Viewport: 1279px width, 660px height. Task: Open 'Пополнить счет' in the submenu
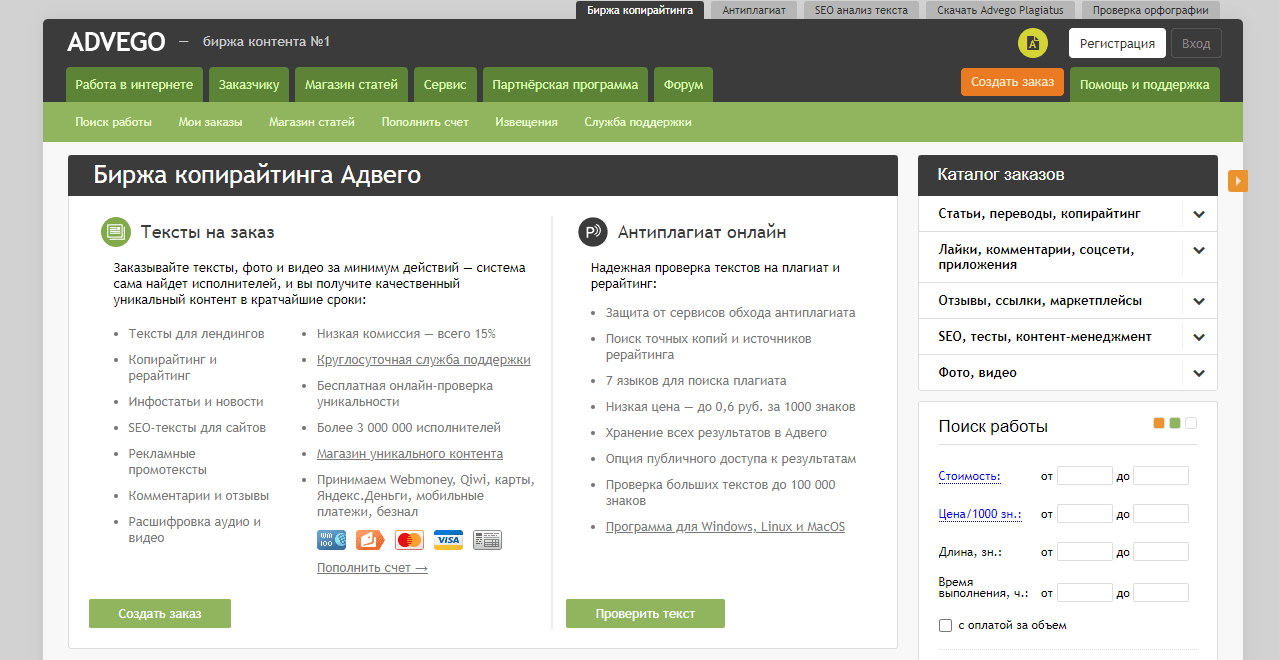click(425, 122)
